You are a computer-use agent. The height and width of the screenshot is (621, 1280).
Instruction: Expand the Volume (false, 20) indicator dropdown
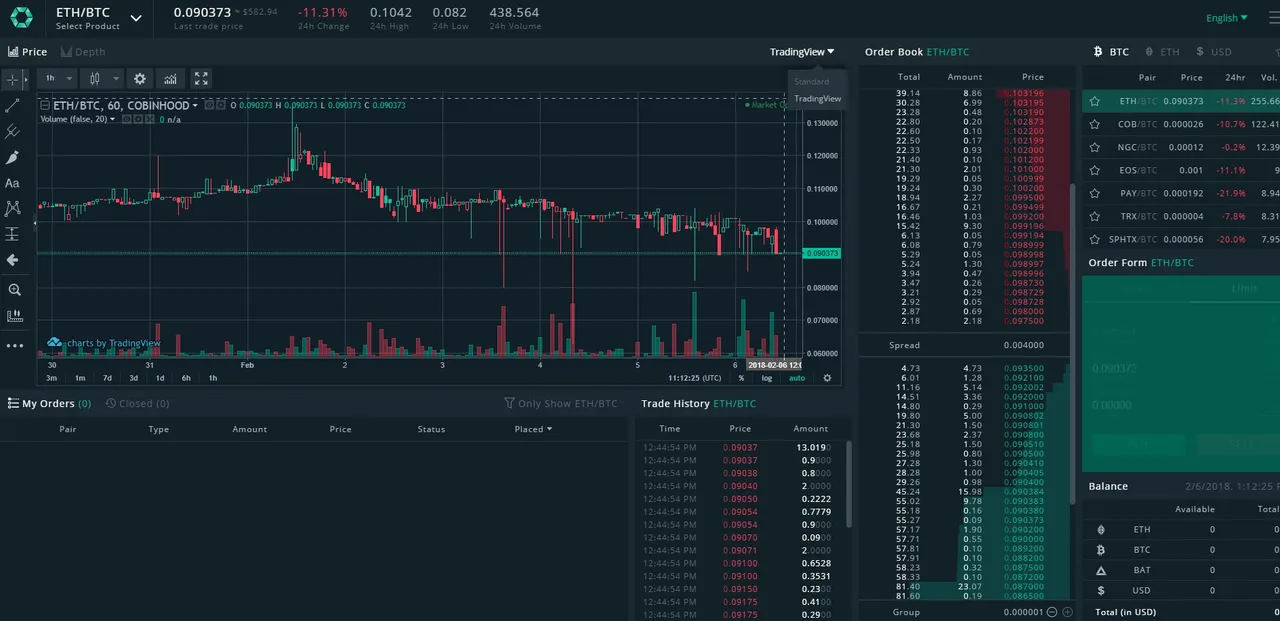[x=113, y=119]
